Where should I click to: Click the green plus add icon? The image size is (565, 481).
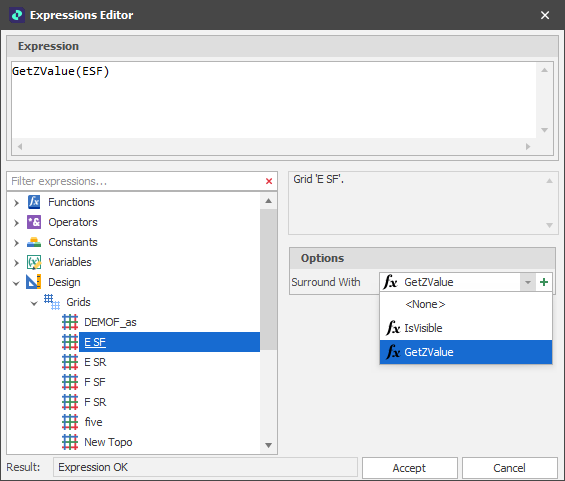coord(544,282)
